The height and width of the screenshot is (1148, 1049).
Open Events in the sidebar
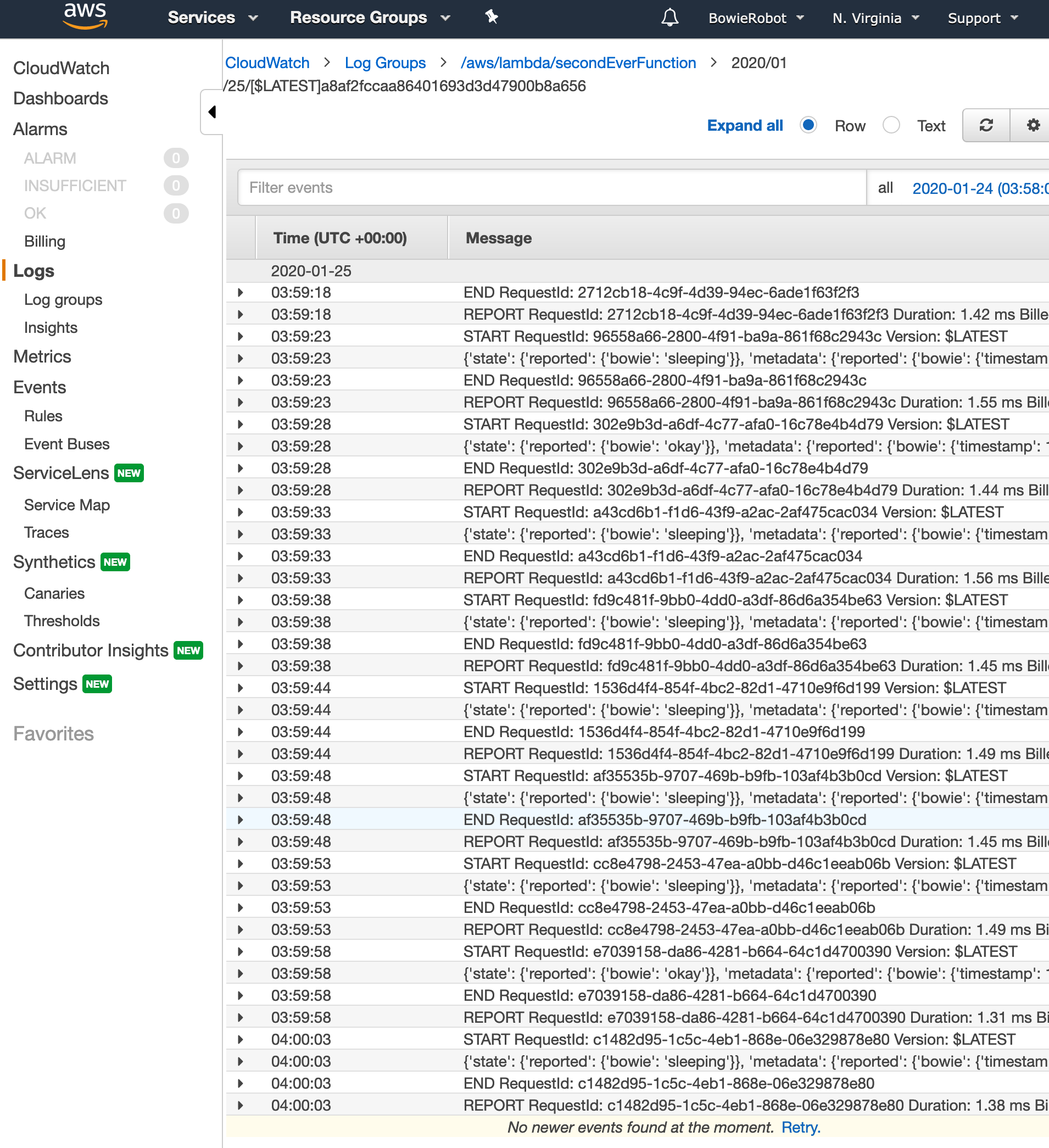pyautogui.click(x=40, y=387)
